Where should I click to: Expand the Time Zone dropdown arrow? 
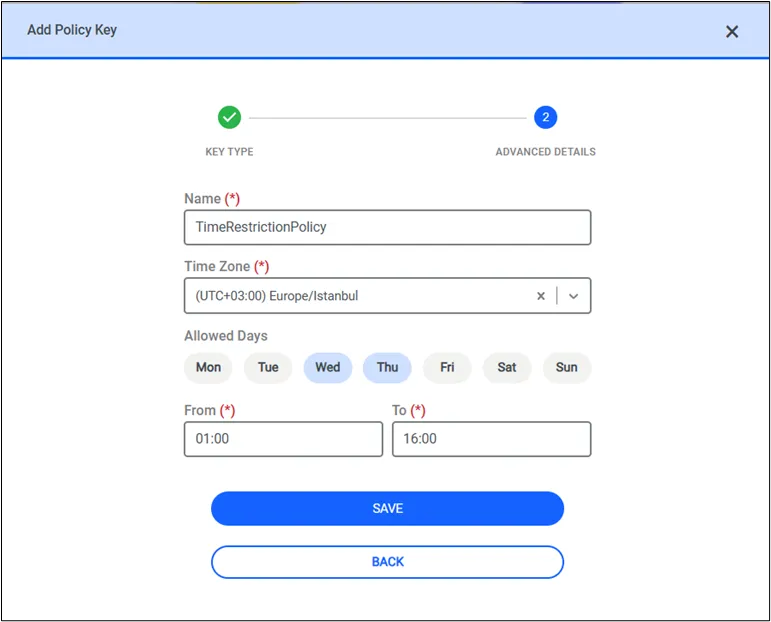573,296
